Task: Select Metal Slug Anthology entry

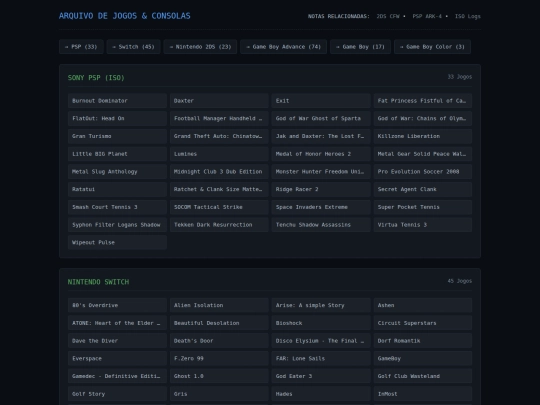Action: point(117,172)
